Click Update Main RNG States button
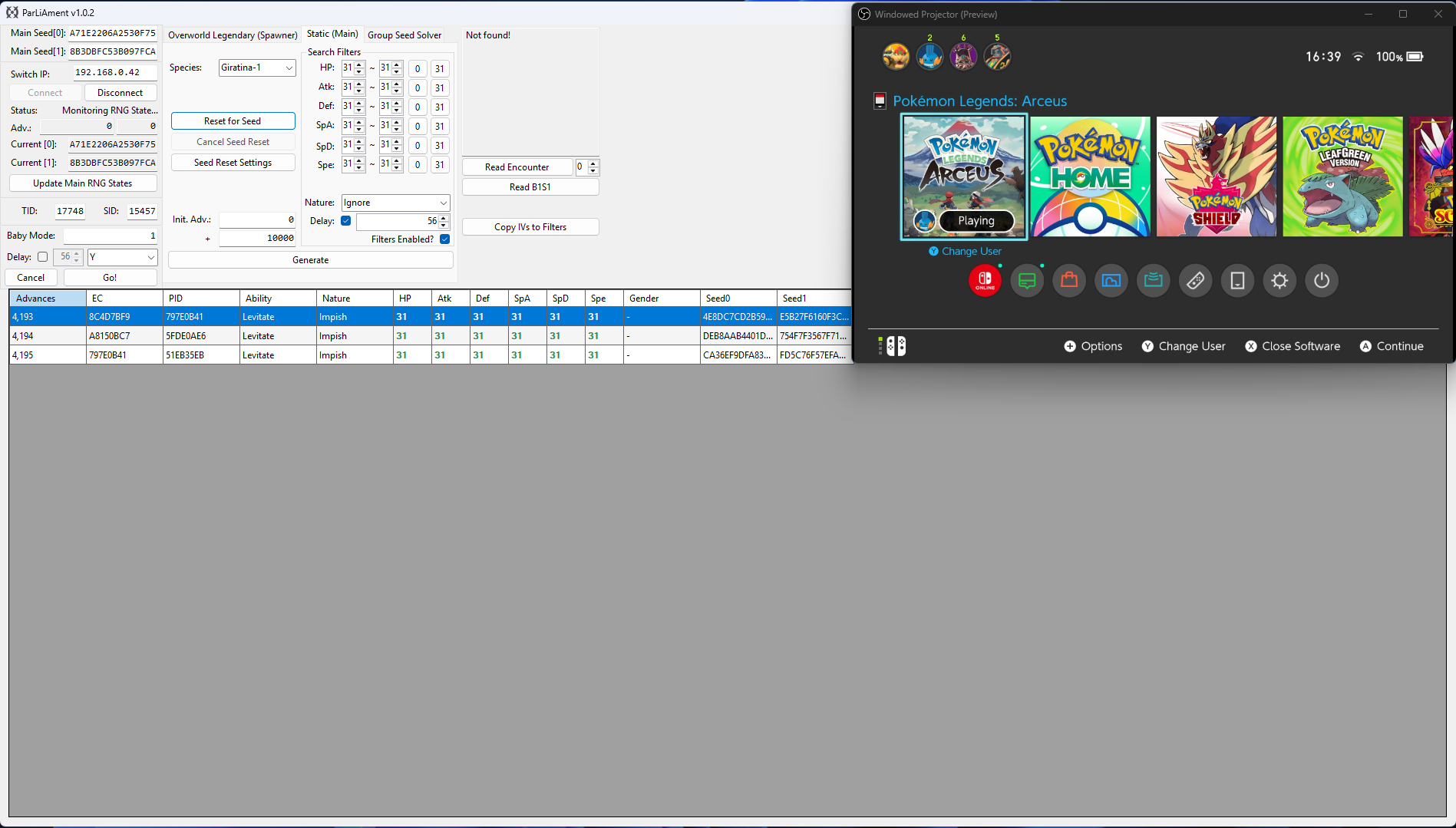The width and height of the screenshot is (1456, 828). click(83, 183)
